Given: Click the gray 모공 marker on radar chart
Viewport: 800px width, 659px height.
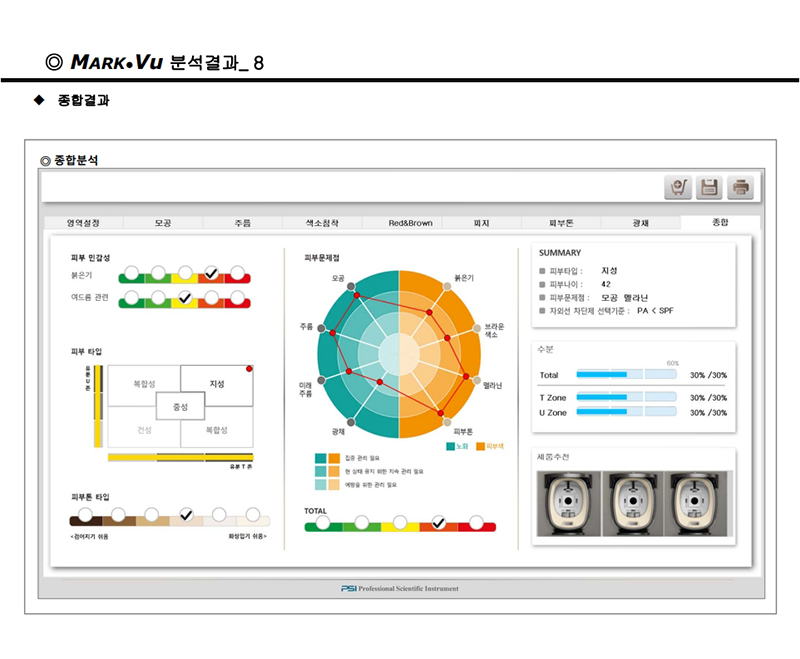Looking at the screenshot, I should (x=351, y=287).
